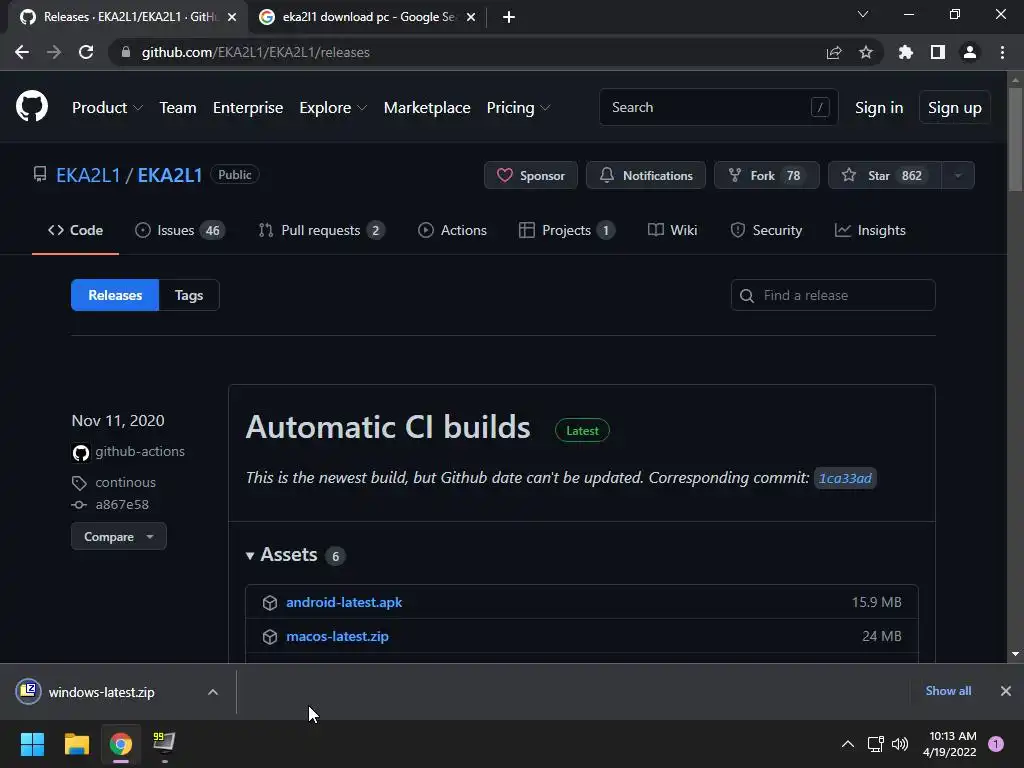Click the package icon beside macos-latest.zip
Image resolution: width=1024 pixels, height=768 pixels.
pyautogui.click(x=270, y=636)
